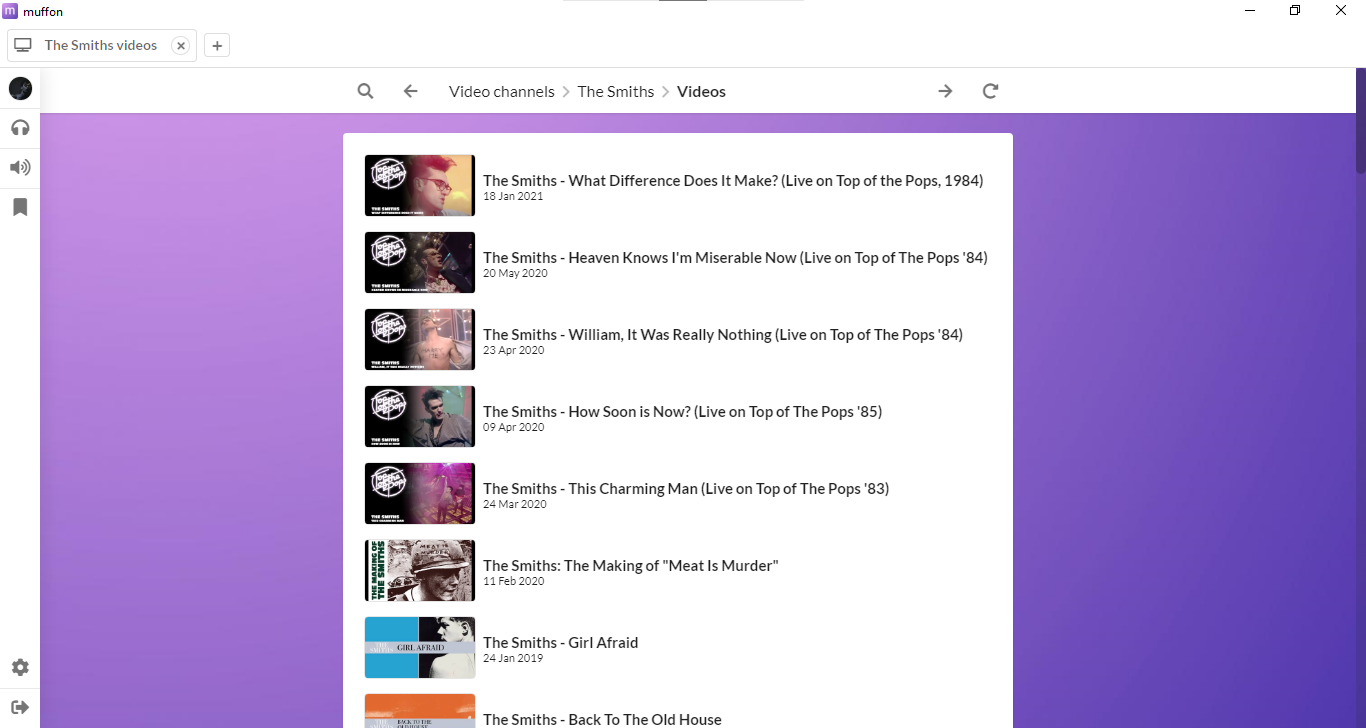
Task: Click the date 18 Jan 2021
Action: click(513, 197)
